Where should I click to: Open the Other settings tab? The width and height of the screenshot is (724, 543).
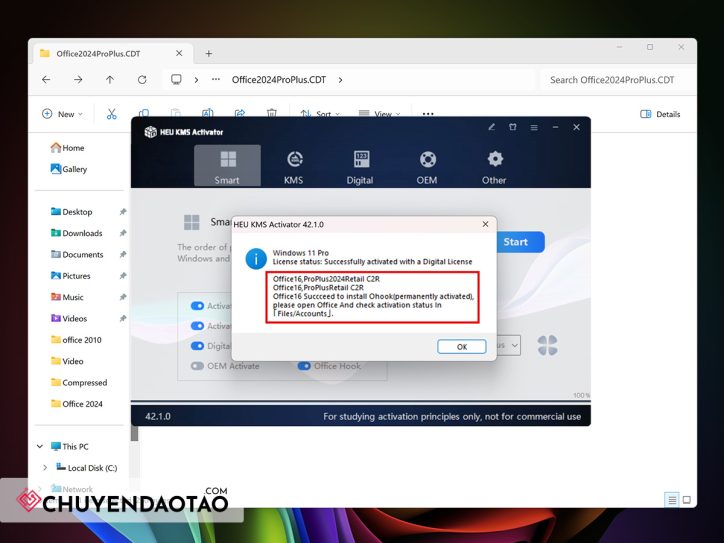point(494,166)
